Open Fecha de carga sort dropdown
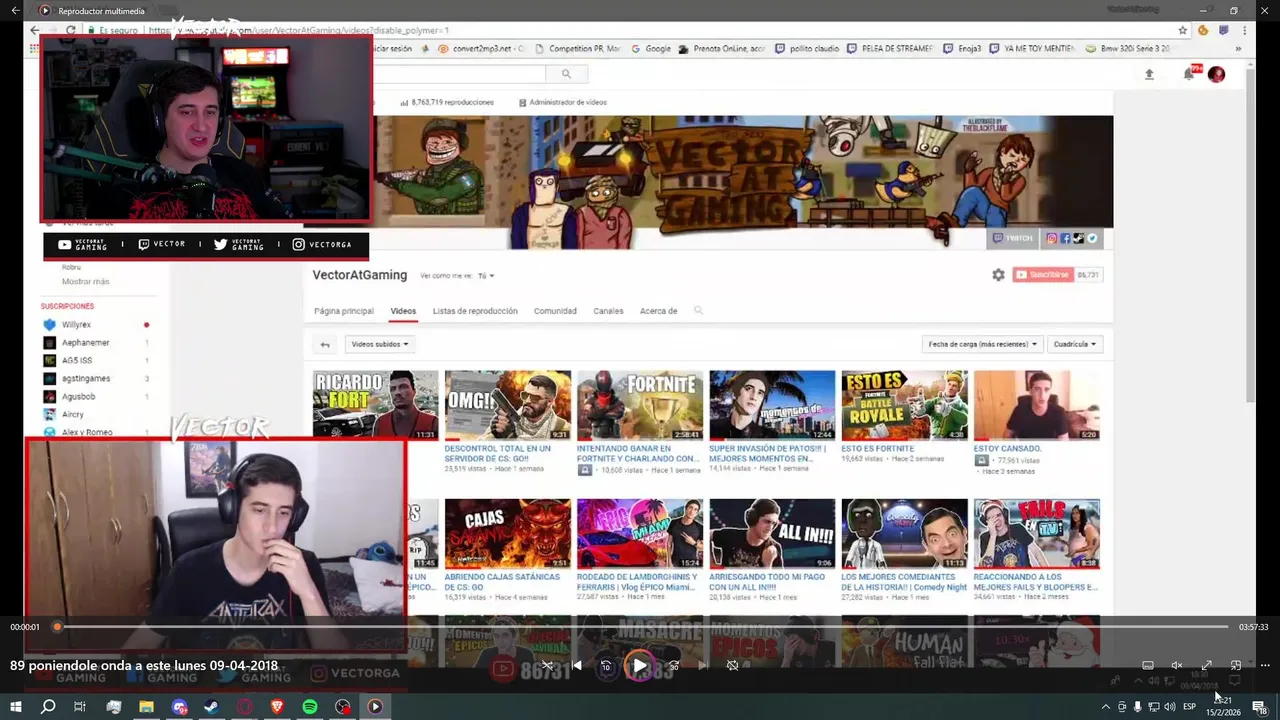The image size is (1280, 720). pos(982,344)
